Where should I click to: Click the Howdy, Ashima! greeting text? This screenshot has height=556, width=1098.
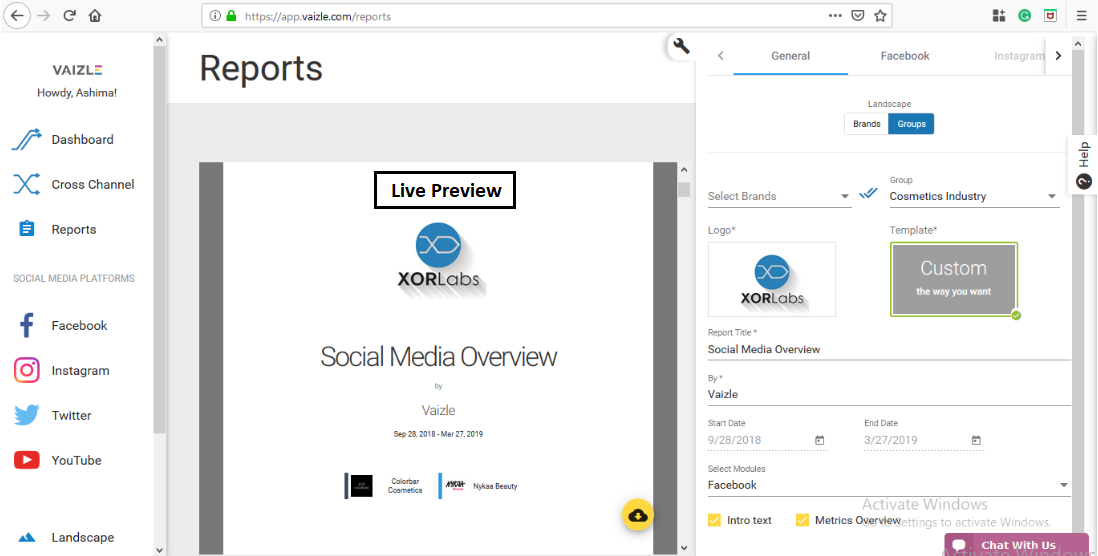point(77,92)
